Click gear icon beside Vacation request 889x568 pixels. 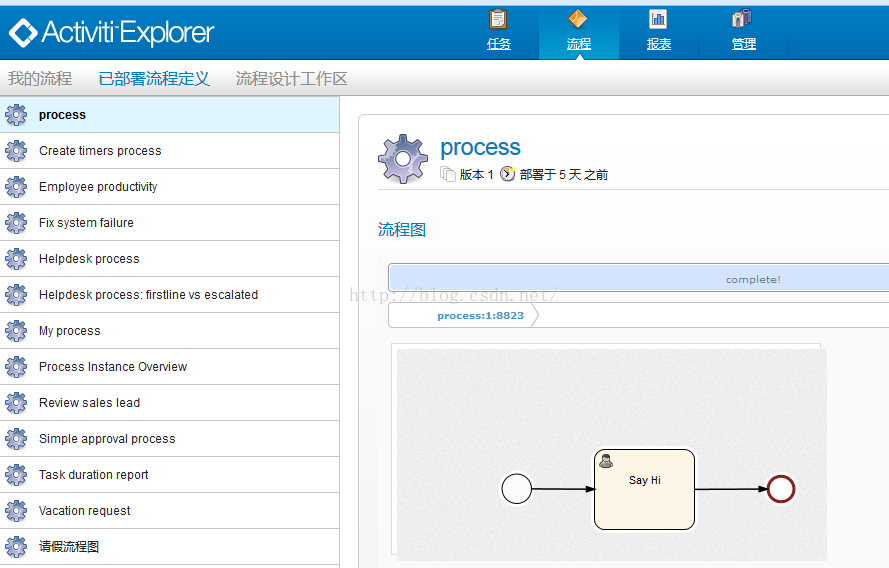[x=16, y=511]
